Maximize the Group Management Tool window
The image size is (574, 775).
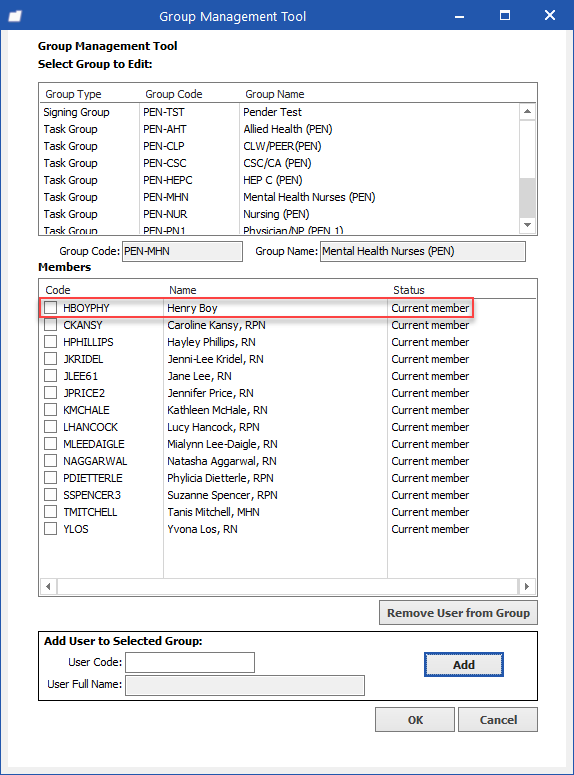(505, 16)
